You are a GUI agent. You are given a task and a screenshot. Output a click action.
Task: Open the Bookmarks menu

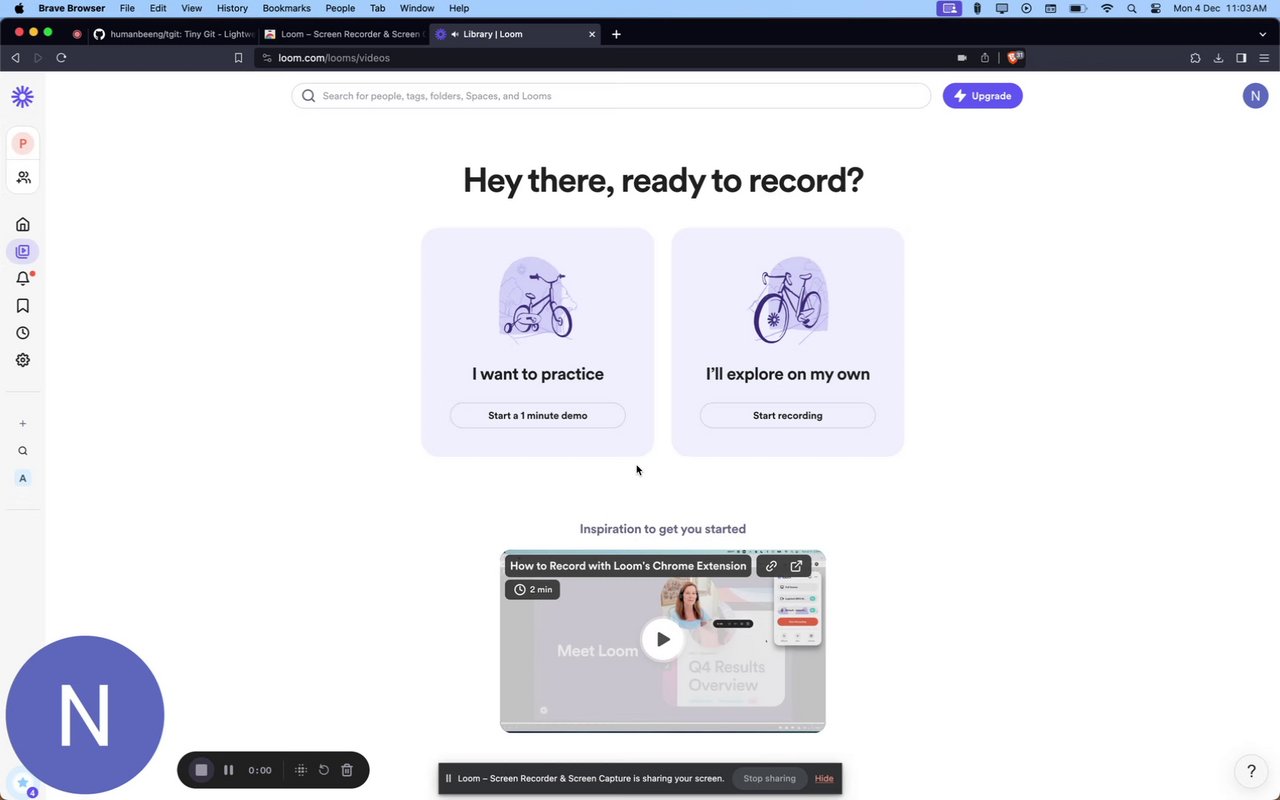click(286, 8)
